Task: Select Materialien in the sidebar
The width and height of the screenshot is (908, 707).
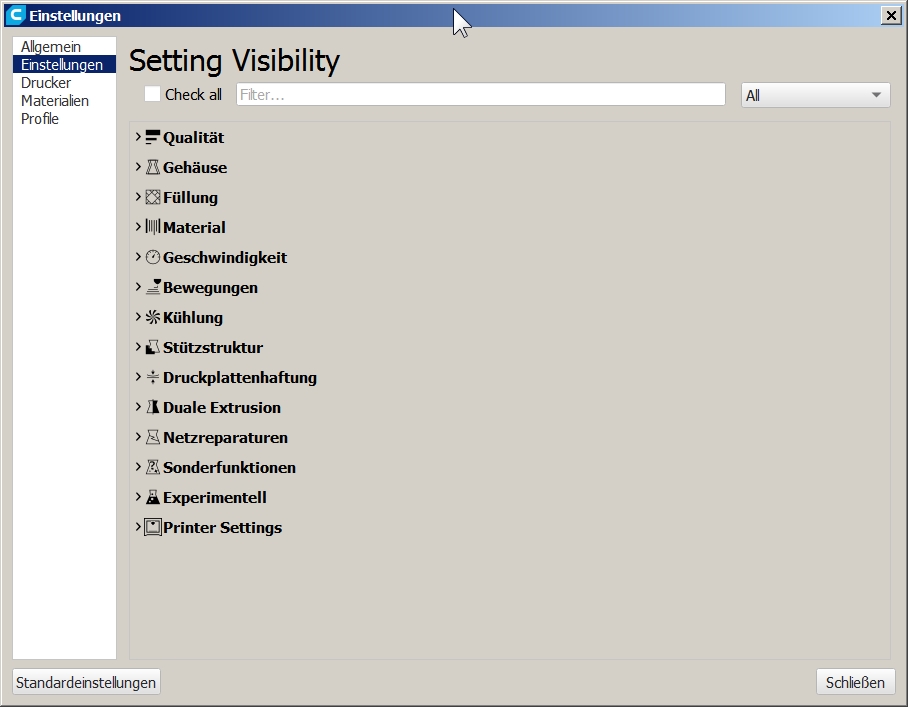Action: click(55, 101)
